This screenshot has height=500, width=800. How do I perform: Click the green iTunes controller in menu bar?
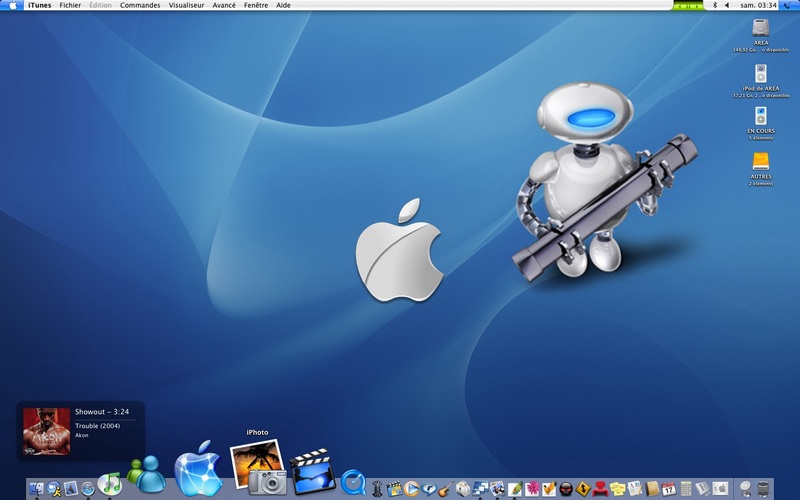click(688, 6)
